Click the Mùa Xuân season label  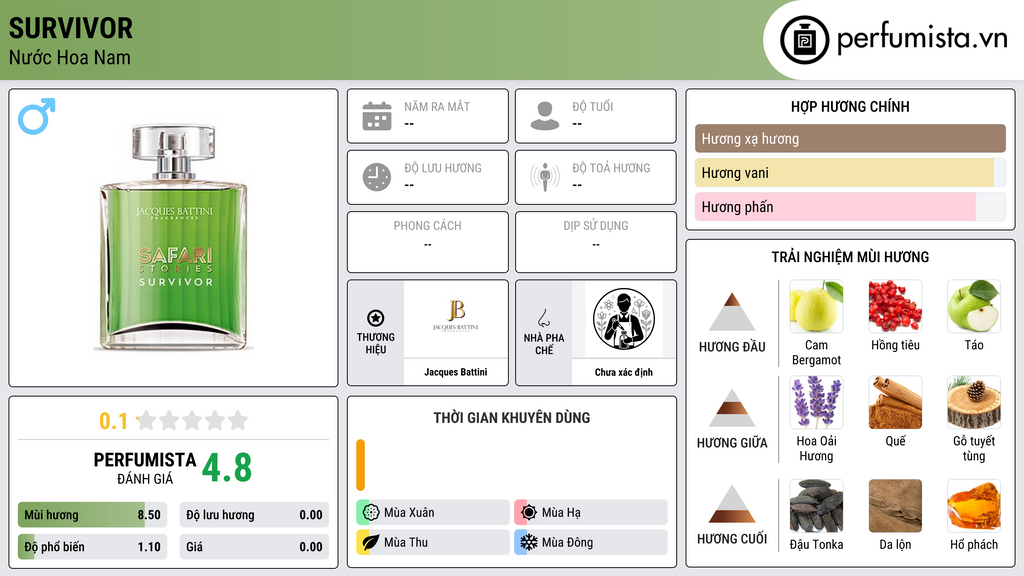pos(409,513)
